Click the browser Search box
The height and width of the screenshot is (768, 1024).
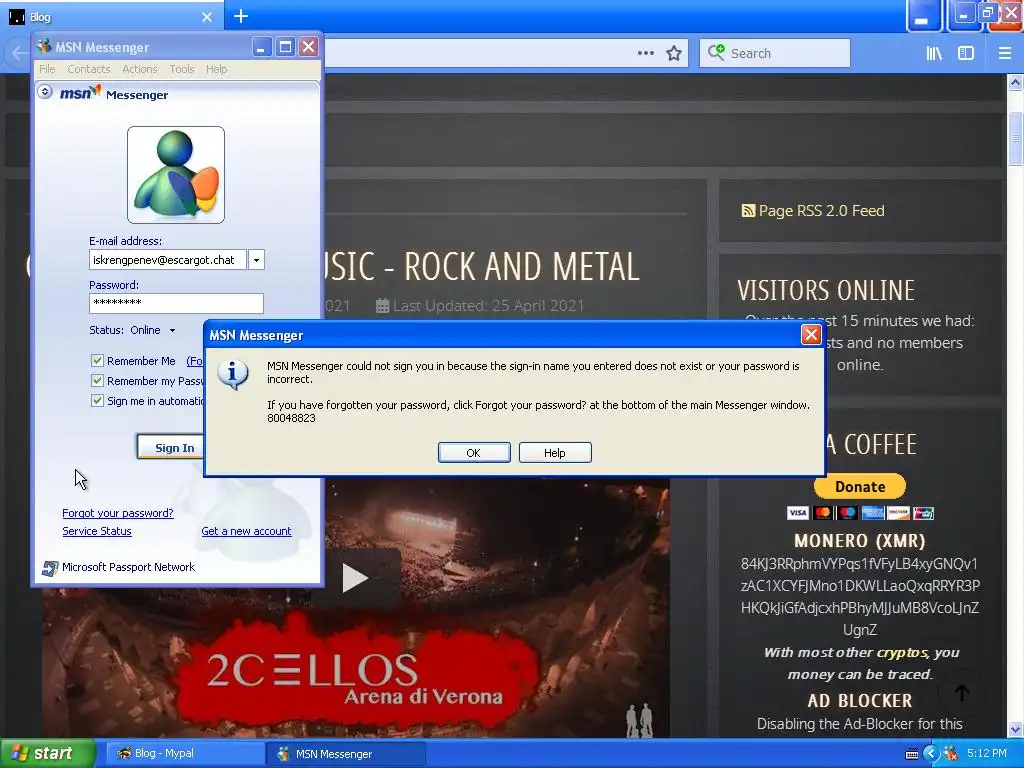tap(775, 53)
